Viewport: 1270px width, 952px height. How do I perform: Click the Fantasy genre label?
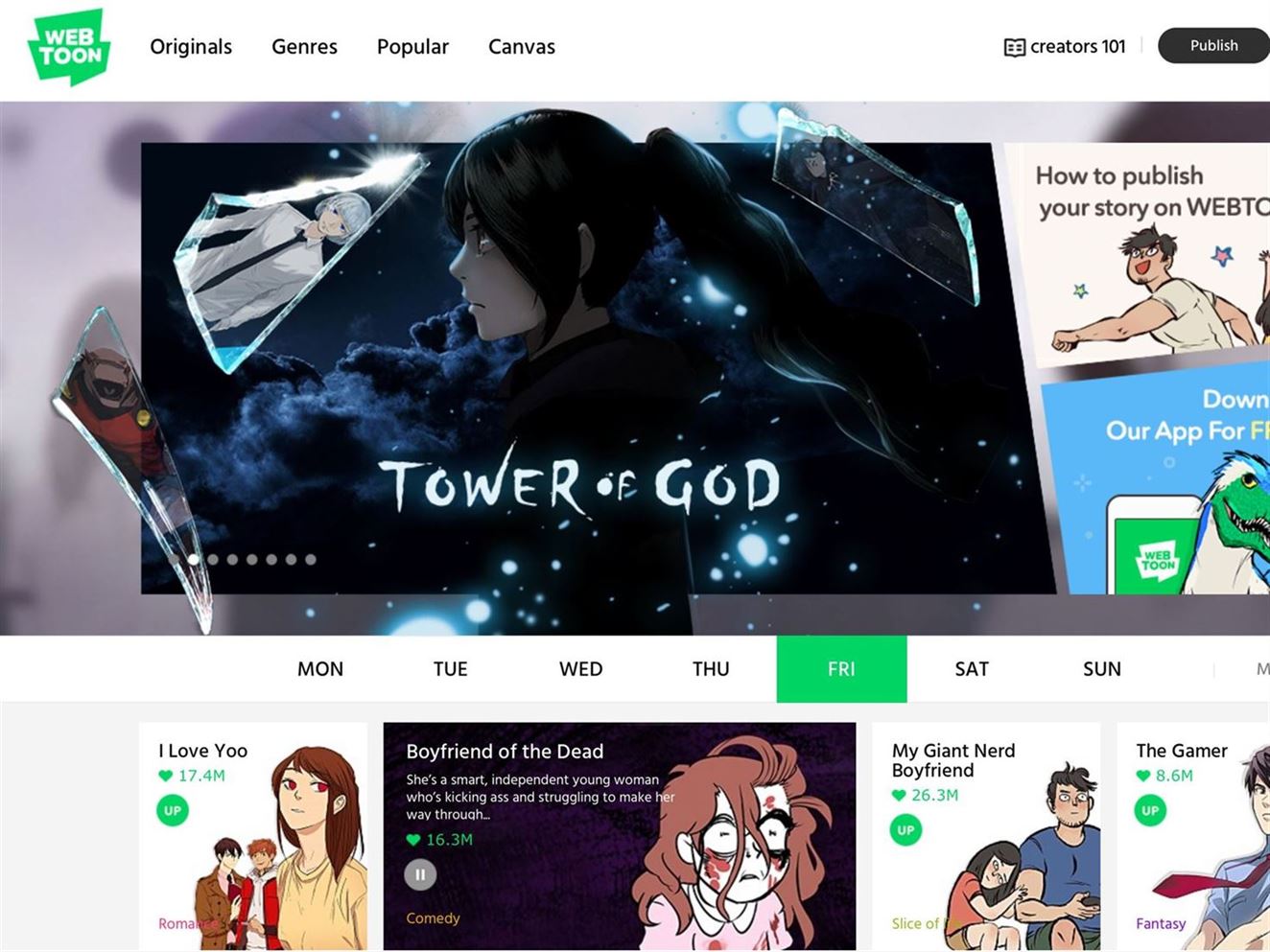click(x=1161, y=924)
